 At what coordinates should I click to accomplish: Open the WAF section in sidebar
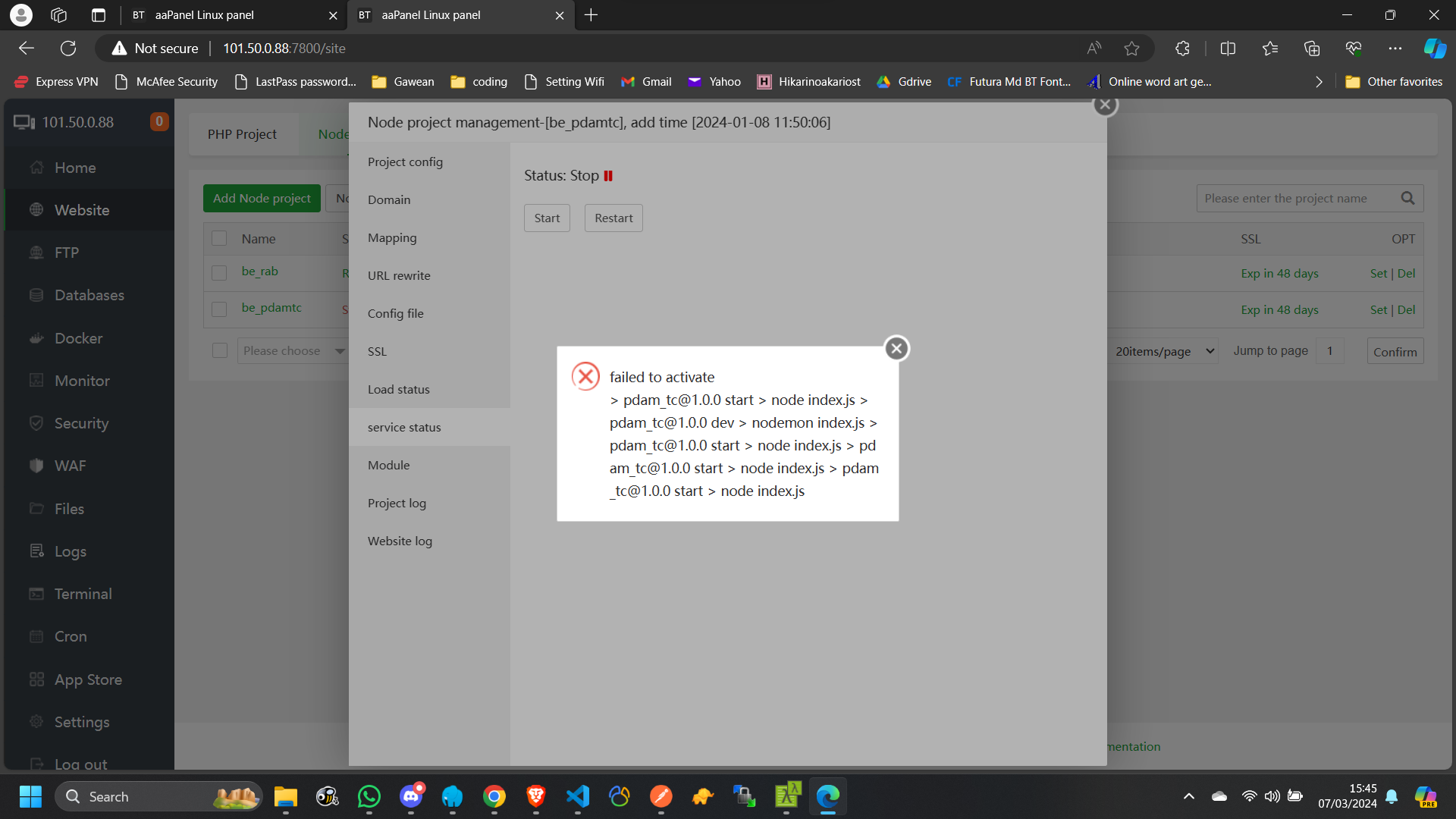pos(70,465)
